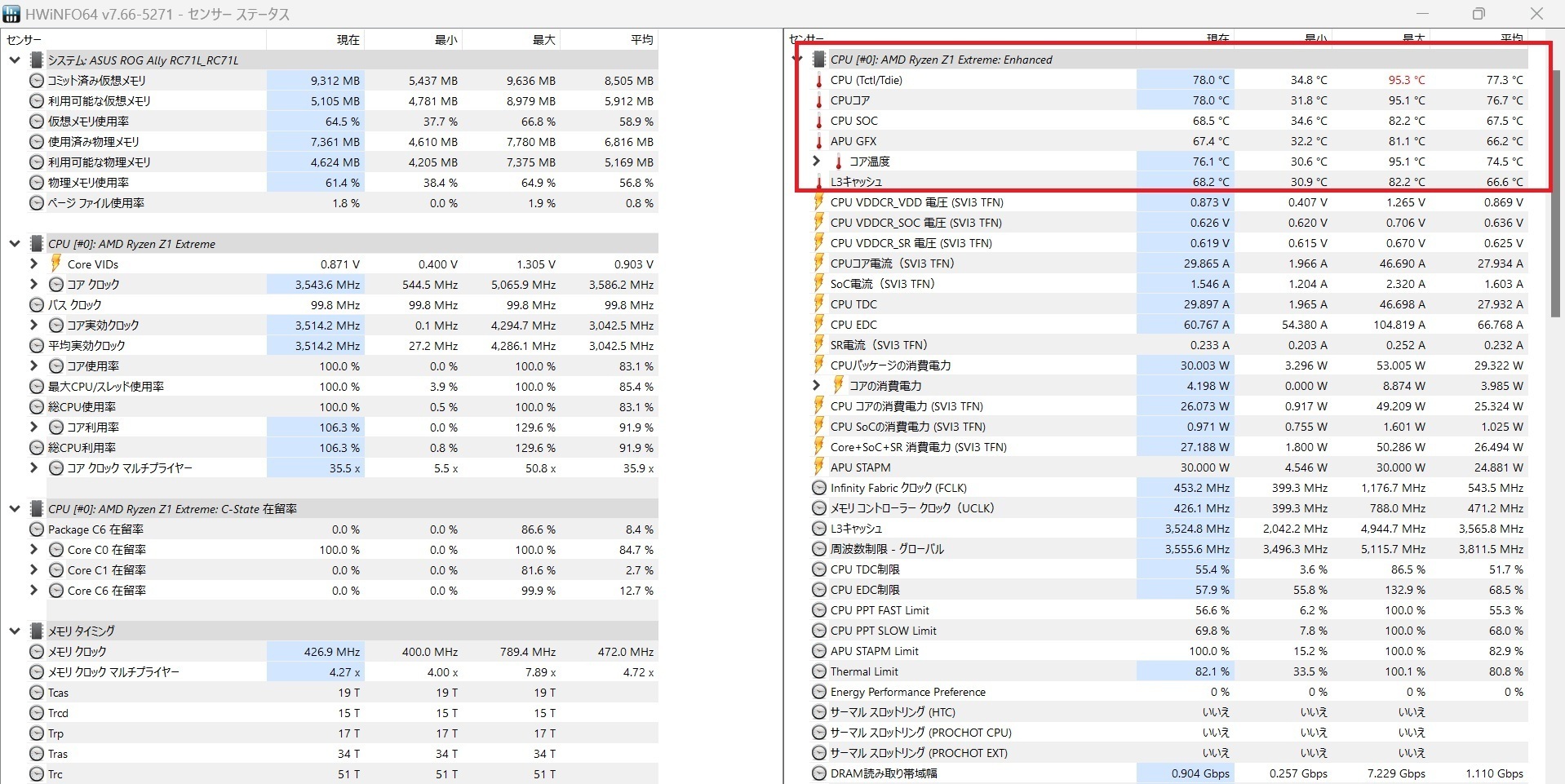Collapse the left CPU [#0]: AMD Ryzen Z1 Extreme group
1565x784 pixels.
click(15, 244)
